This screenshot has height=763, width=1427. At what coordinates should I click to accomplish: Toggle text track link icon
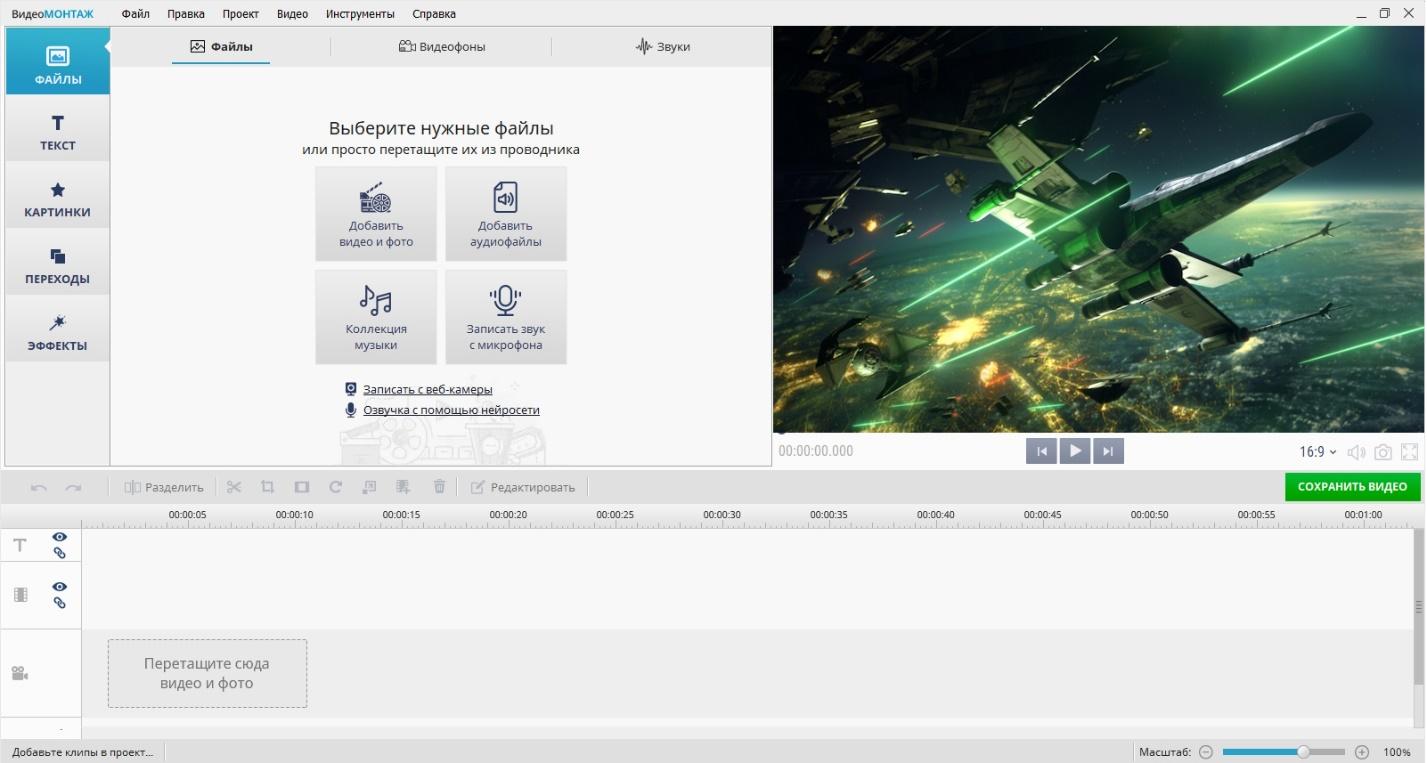click(60, 552)
